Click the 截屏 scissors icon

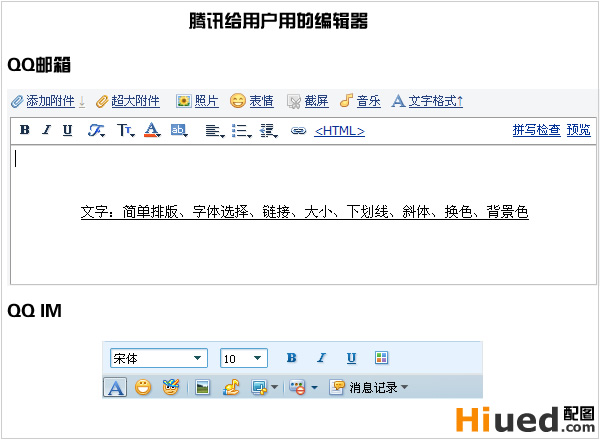(294, 101)
